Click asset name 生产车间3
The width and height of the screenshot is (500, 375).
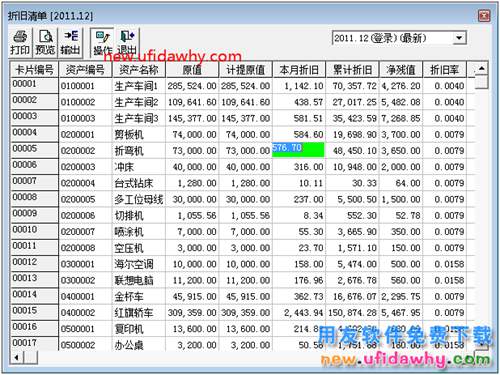(136, 118)
